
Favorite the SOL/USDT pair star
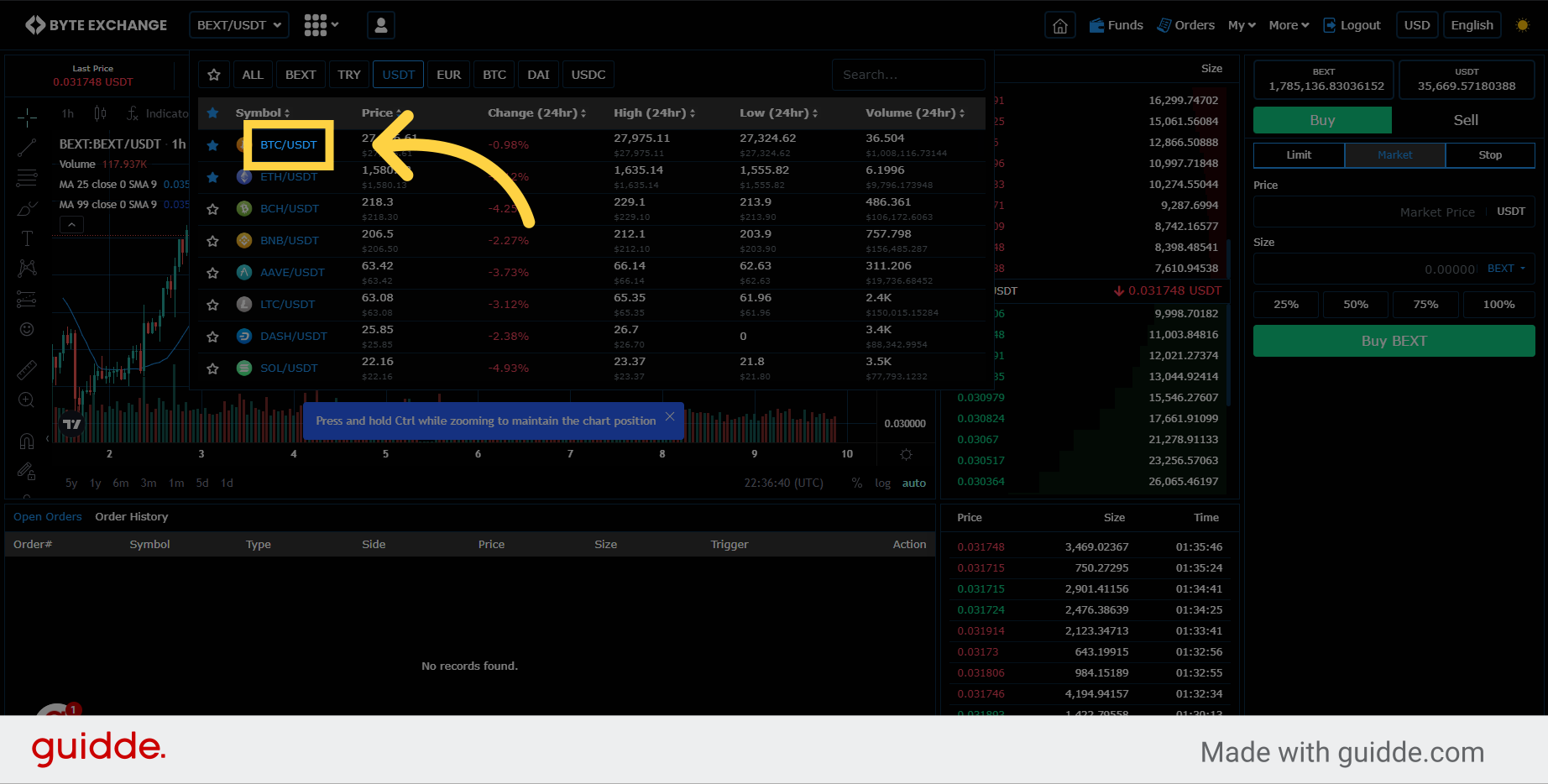213,368
